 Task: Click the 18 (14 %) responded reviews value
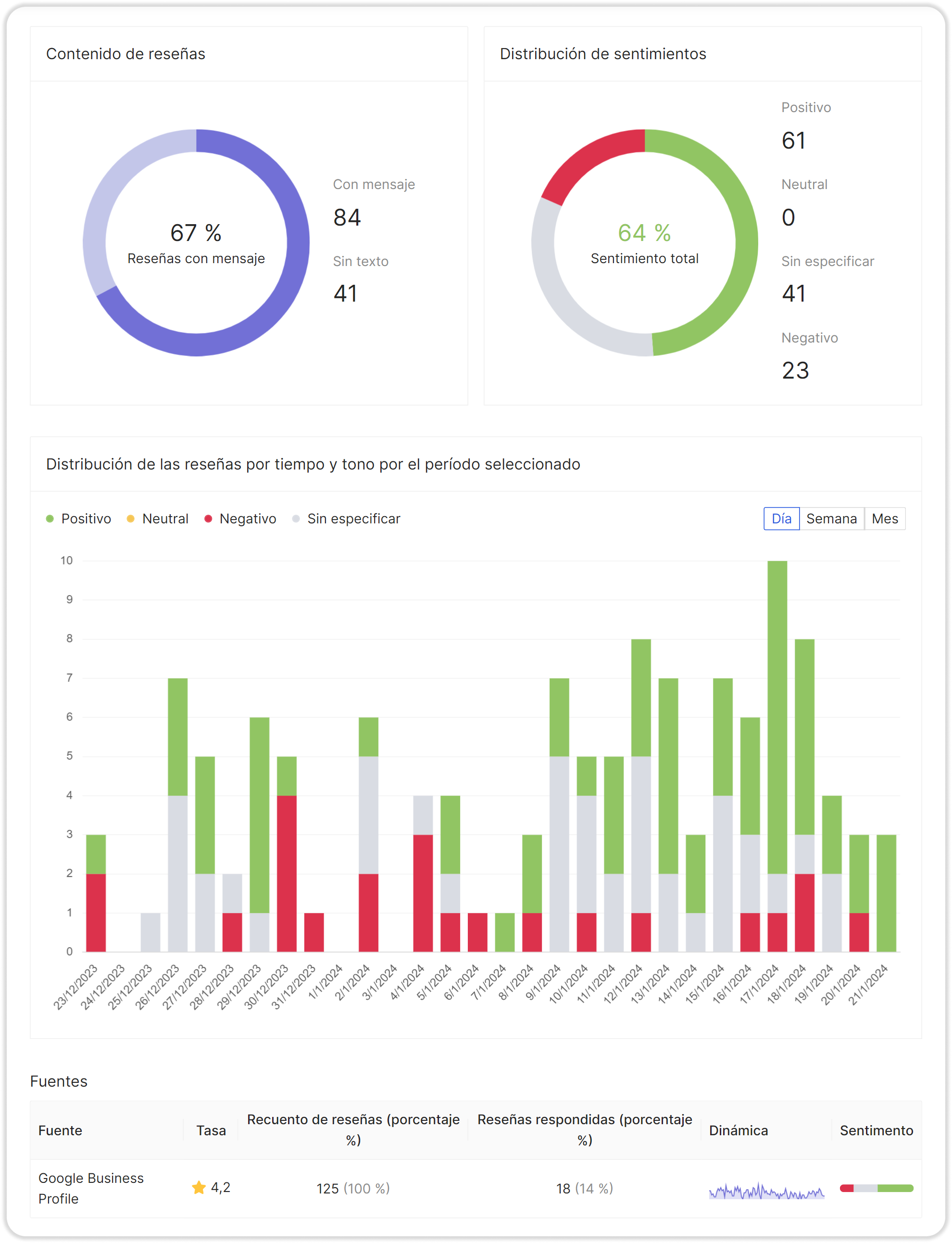(x=584, y=1188)
